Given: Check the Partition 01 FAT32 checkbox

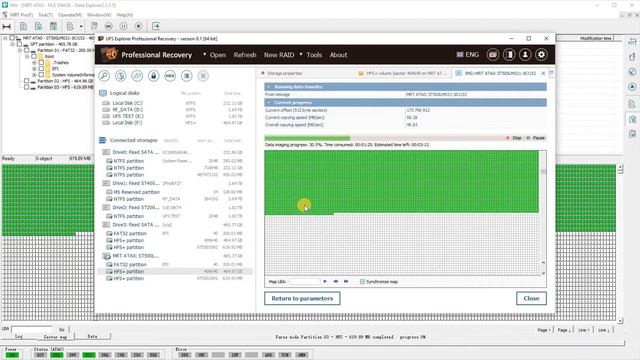Looking at the screenshot, I should click(x=27, y=50).
